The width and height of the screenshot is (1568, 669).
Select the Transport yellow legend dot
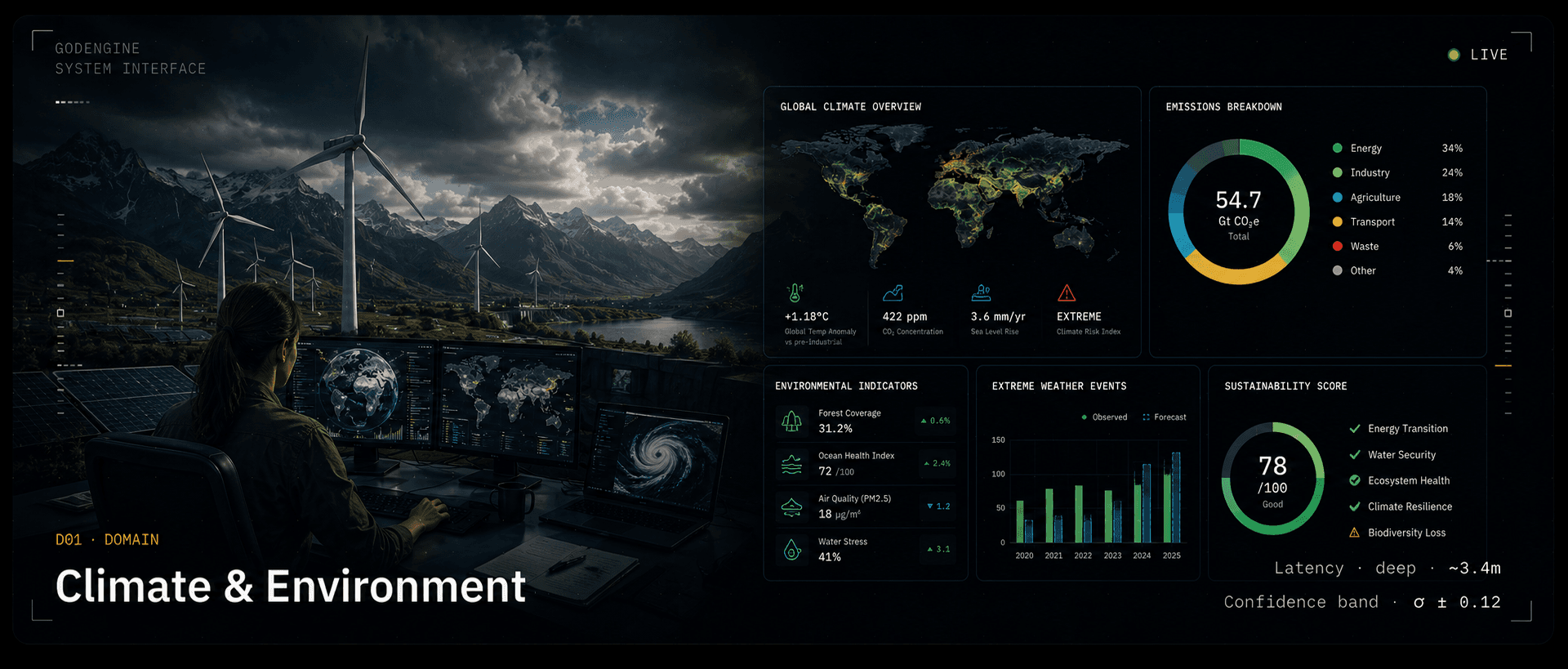tap(1338, 221)
